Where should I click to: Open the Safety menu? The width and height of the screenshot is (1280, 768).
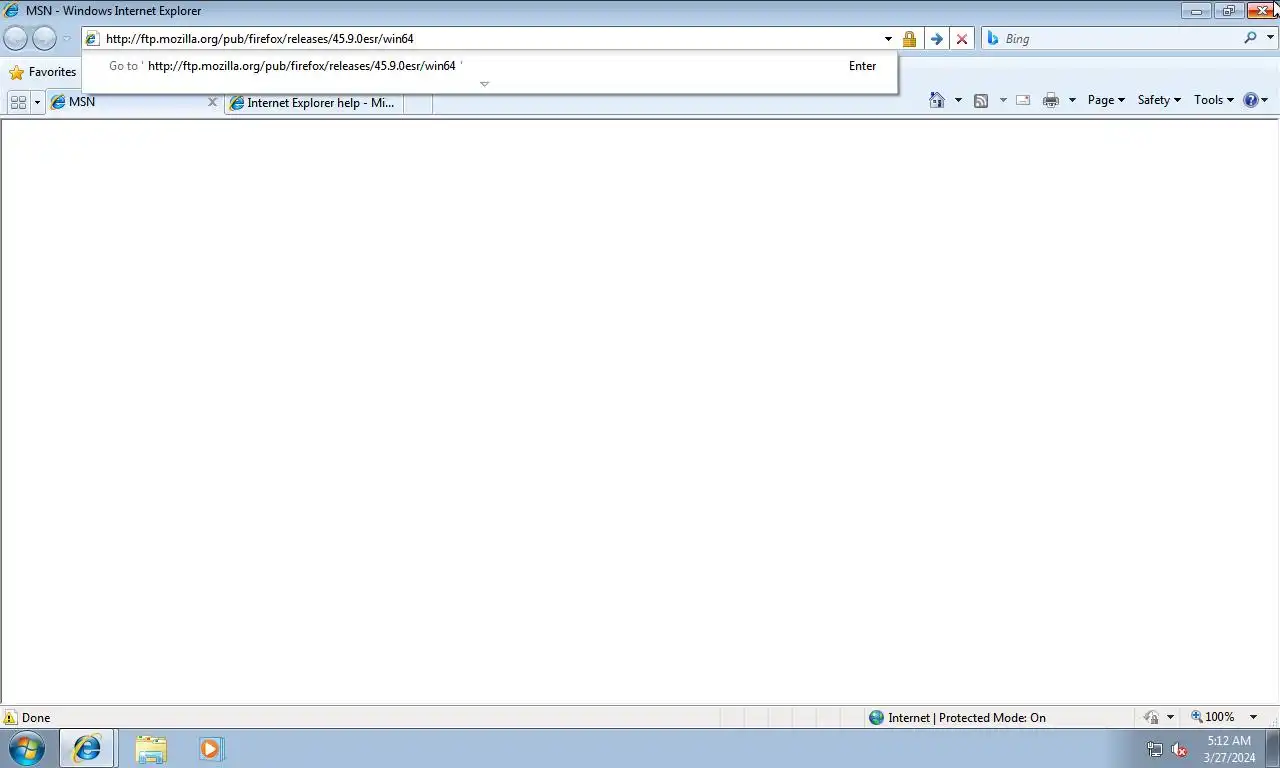pyautogui.click(x=1159, y=100)
